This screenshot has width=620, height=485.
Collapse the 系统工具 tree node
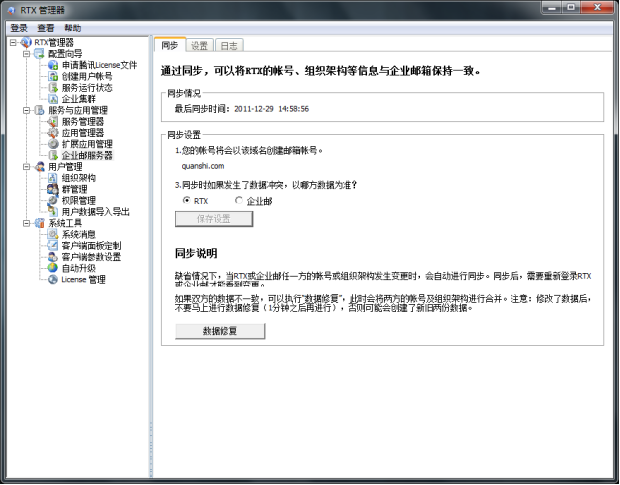[x=26, y=223]
